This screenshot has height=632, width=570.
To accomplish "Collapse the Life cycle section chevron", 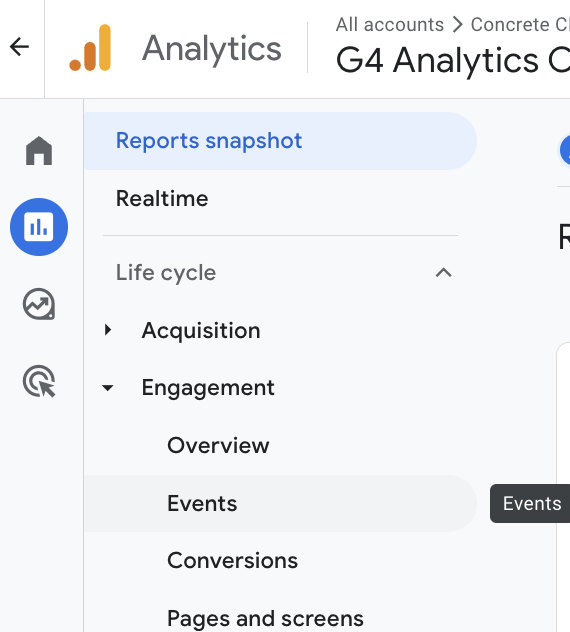I will pos(443,273).
